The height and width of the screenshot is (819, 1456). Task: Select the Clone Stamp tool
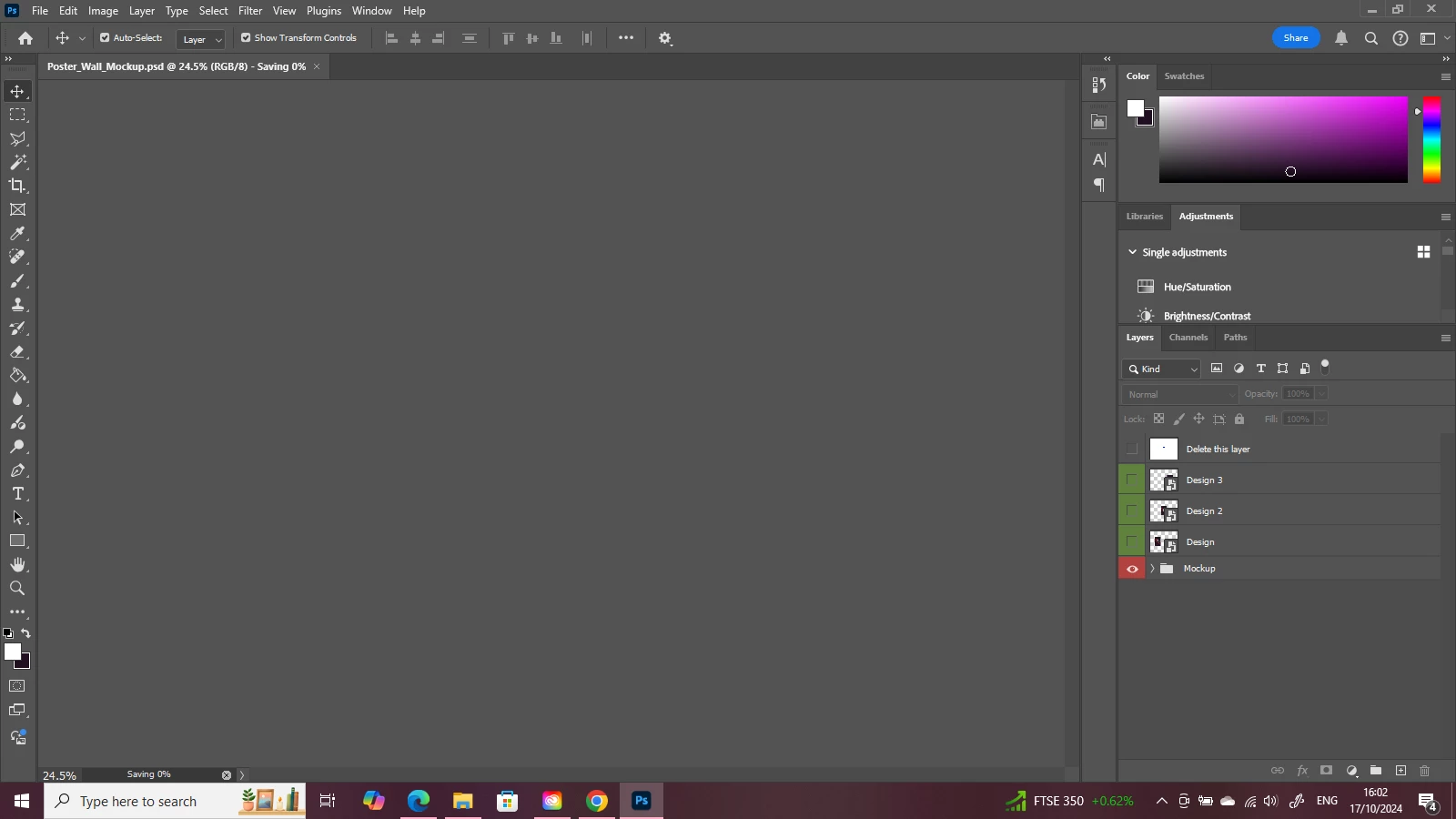[x=17, y=305]
